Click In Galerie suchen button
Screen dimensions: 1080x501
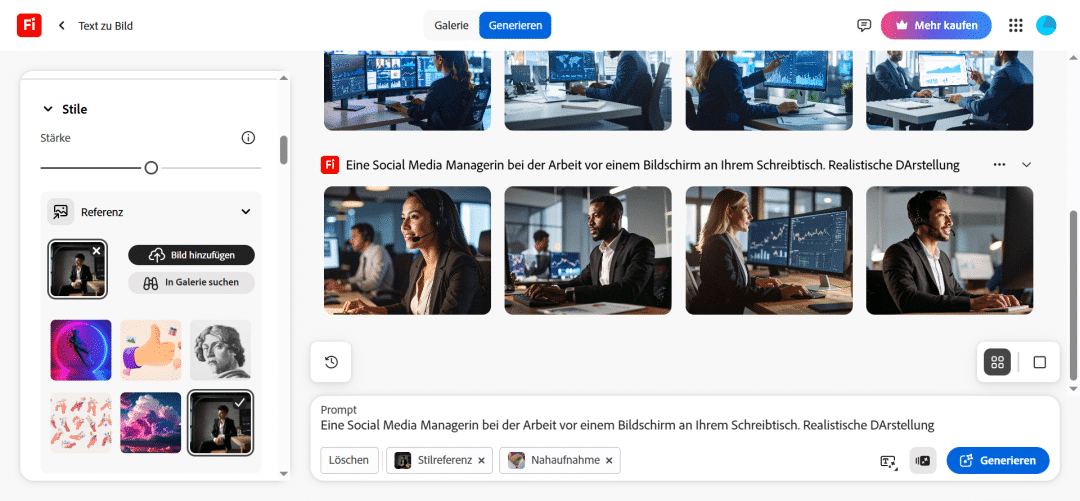[x=191, y=283]
